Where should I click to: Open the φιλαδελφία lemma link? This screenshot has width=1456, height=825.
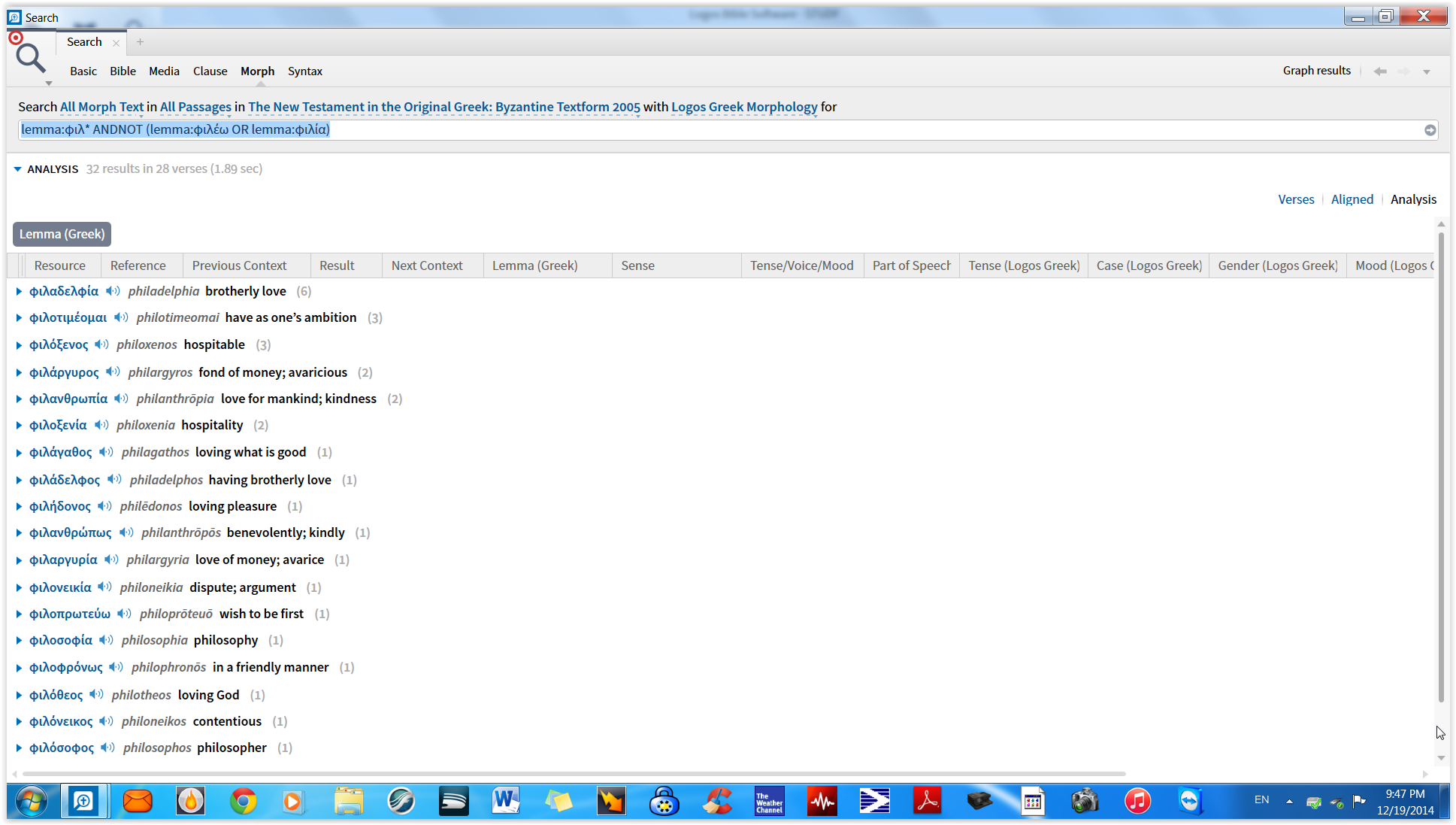[x=64, y=291]
